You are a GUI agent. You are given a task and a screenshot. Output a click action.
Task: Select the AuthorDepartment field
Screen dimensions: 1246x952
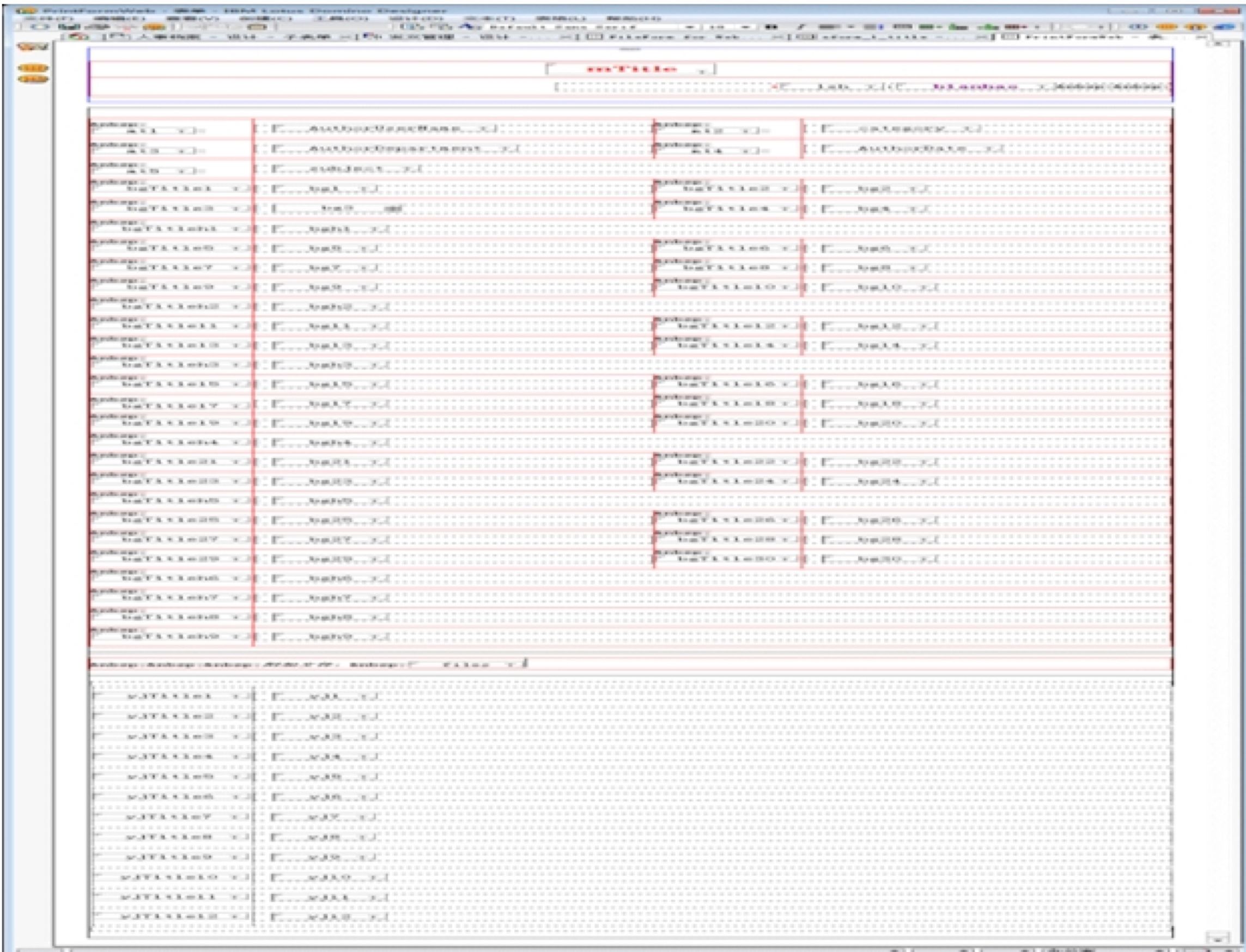[395, 149]
